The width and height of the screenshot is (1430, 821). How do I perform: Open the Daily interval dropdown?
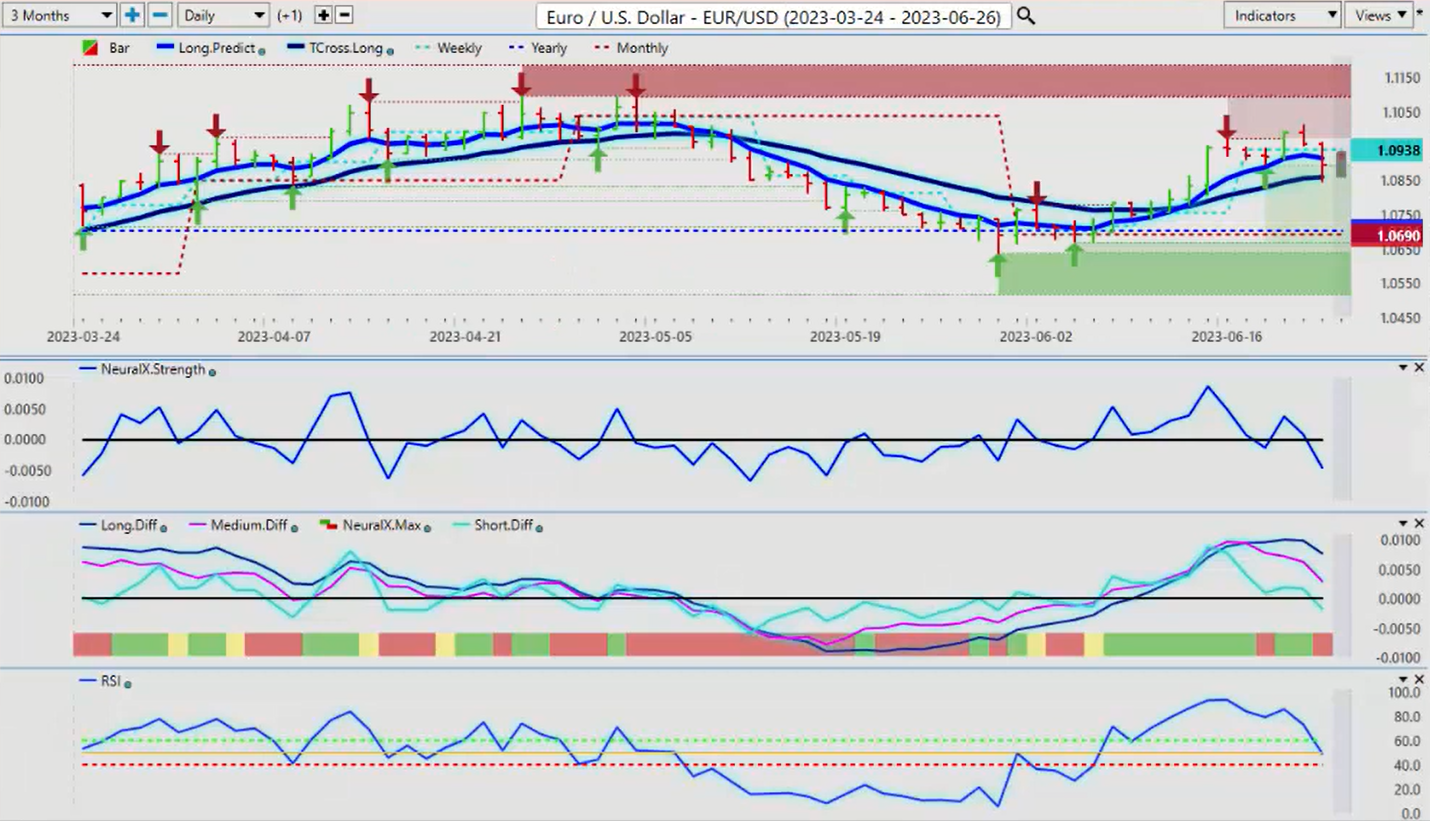coord(224,15)
